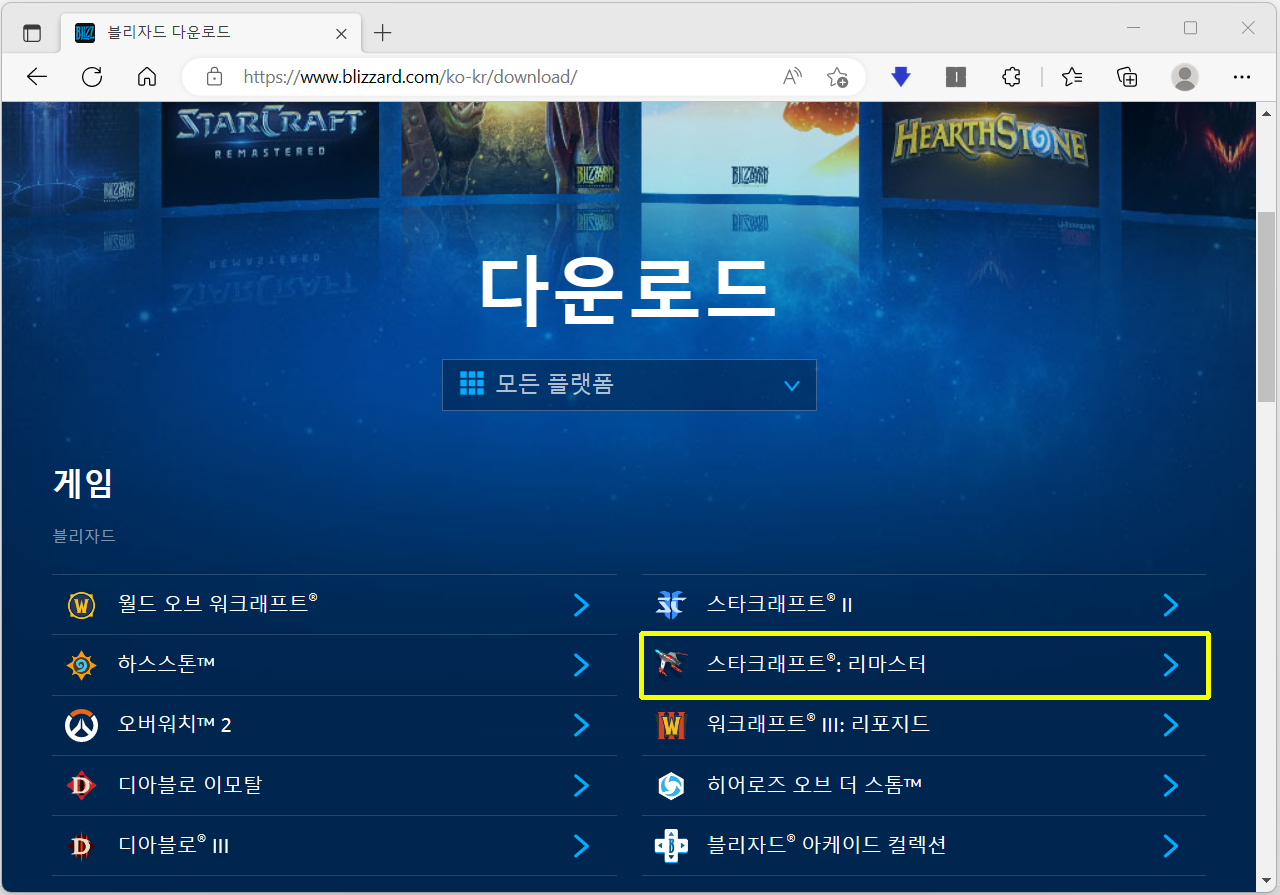The image size is (1280, 895).
Task: Open the Collections icon
Action: pyautogui.click(x=1127, y=77)
